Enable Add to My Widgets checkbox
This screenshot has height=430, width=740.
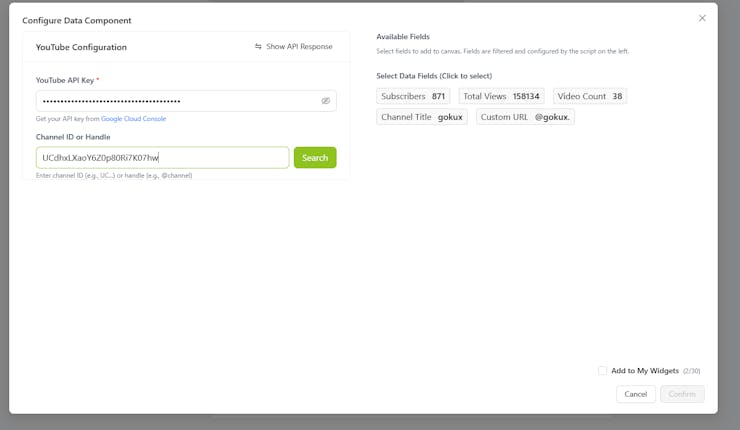coord(602,371)
